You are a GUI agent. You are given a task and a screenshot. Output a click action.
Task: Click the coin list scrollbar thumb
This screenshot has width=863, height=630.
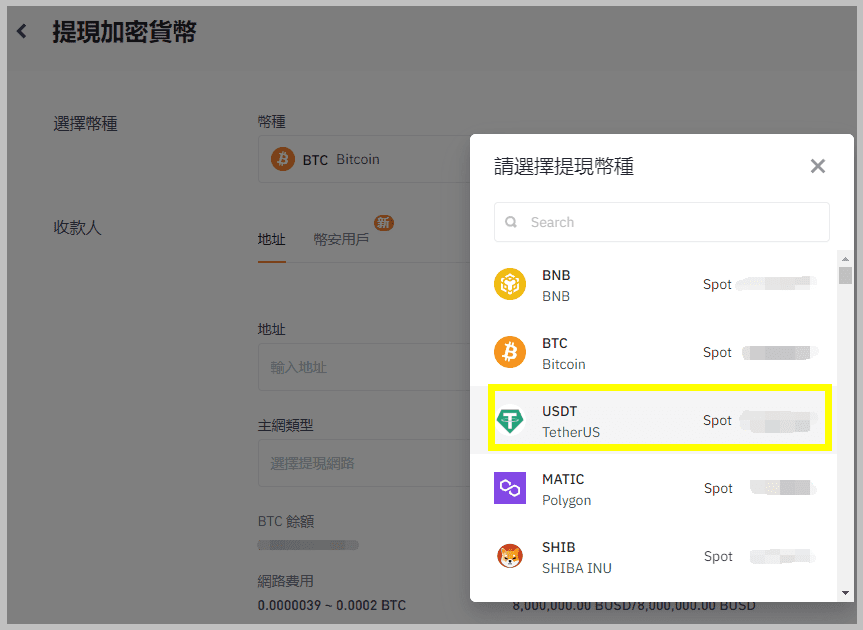(x=845, y=276)
